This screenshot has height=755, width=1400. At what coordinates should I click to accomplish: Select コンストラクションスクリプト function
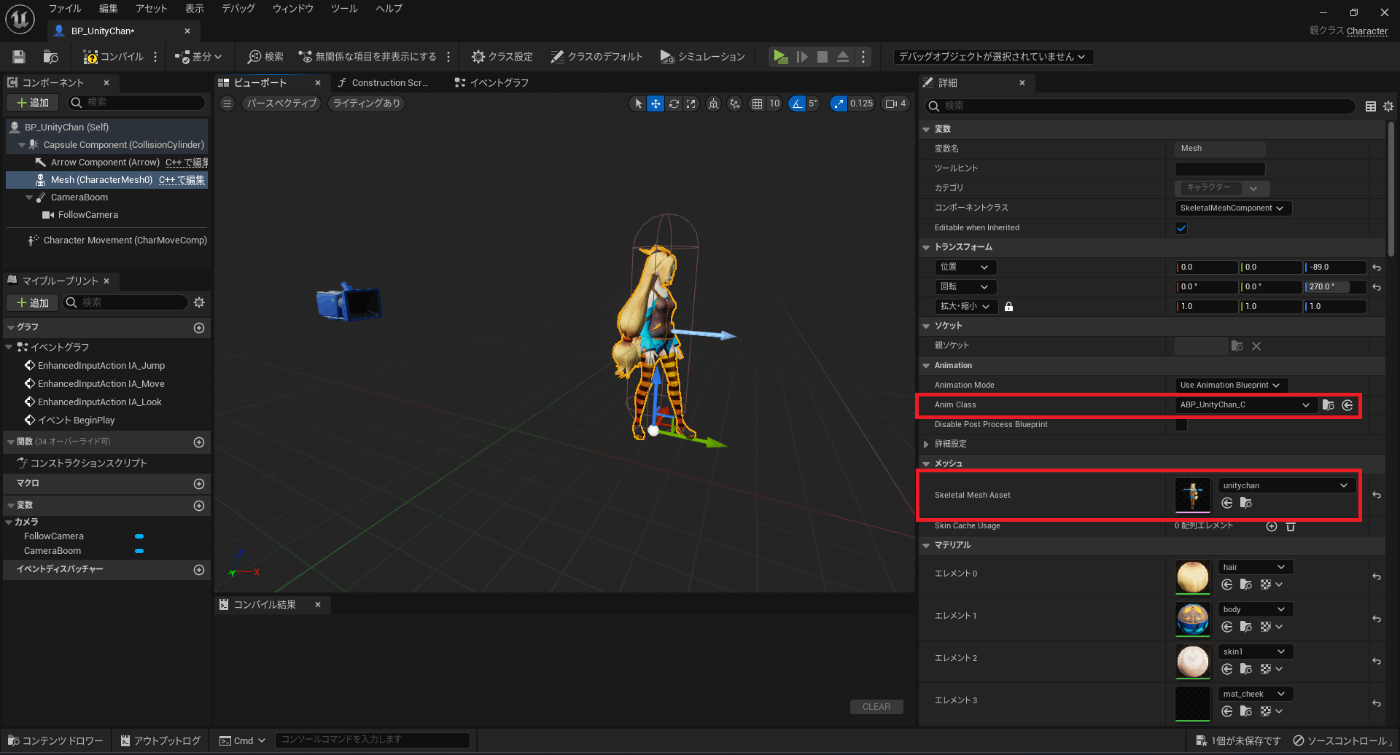(89, 463)
